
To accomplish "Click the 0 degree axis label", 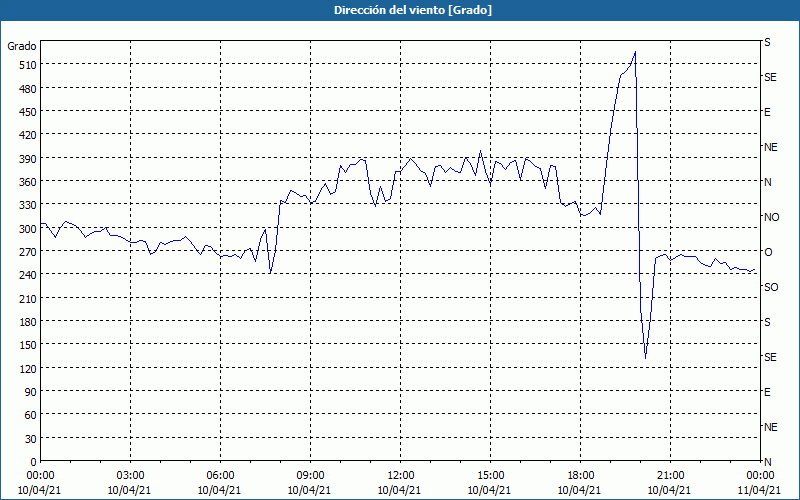I will 34,462.
